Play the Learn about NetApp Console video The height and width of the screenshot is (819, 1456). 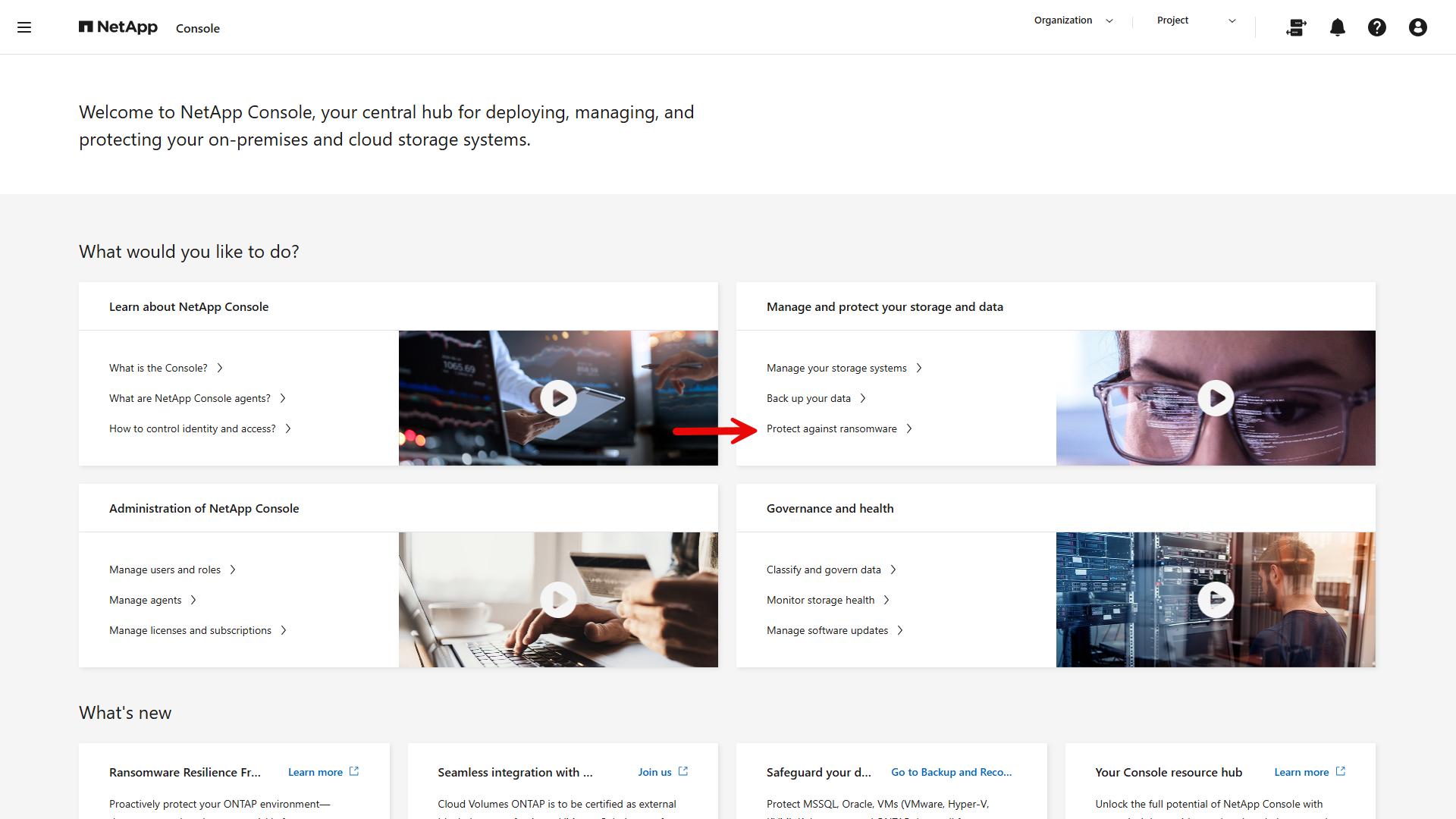(559, 398)
